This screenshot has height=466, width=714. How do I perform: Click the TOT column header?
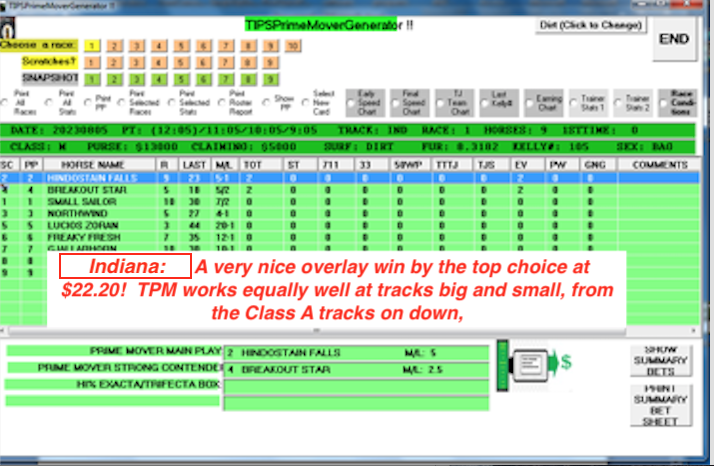pyautogui.click(x=261, y=165)
